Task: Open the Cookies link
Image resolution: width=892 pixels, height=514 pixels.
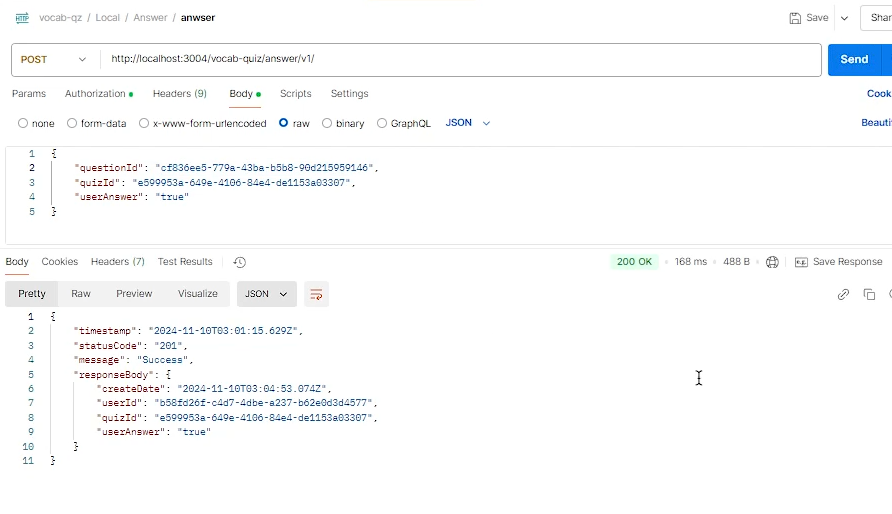Action: 879,94
